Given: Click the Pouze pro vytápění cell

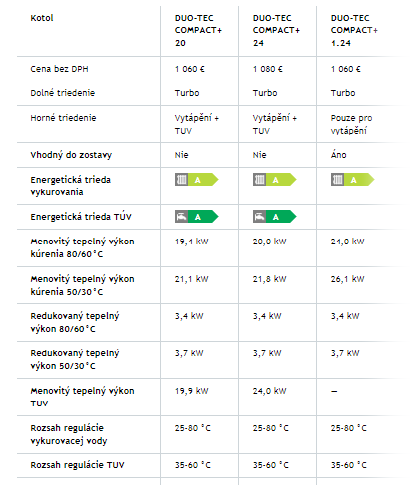Looking at the screenshot, I should 351,124.
